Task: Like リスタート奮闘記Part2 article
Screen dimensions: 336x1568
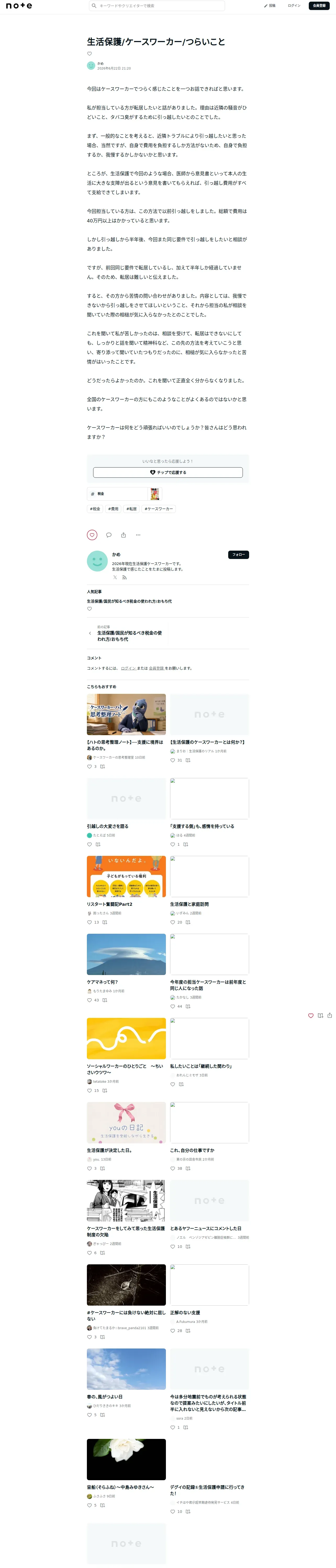Action: [90, 922]
